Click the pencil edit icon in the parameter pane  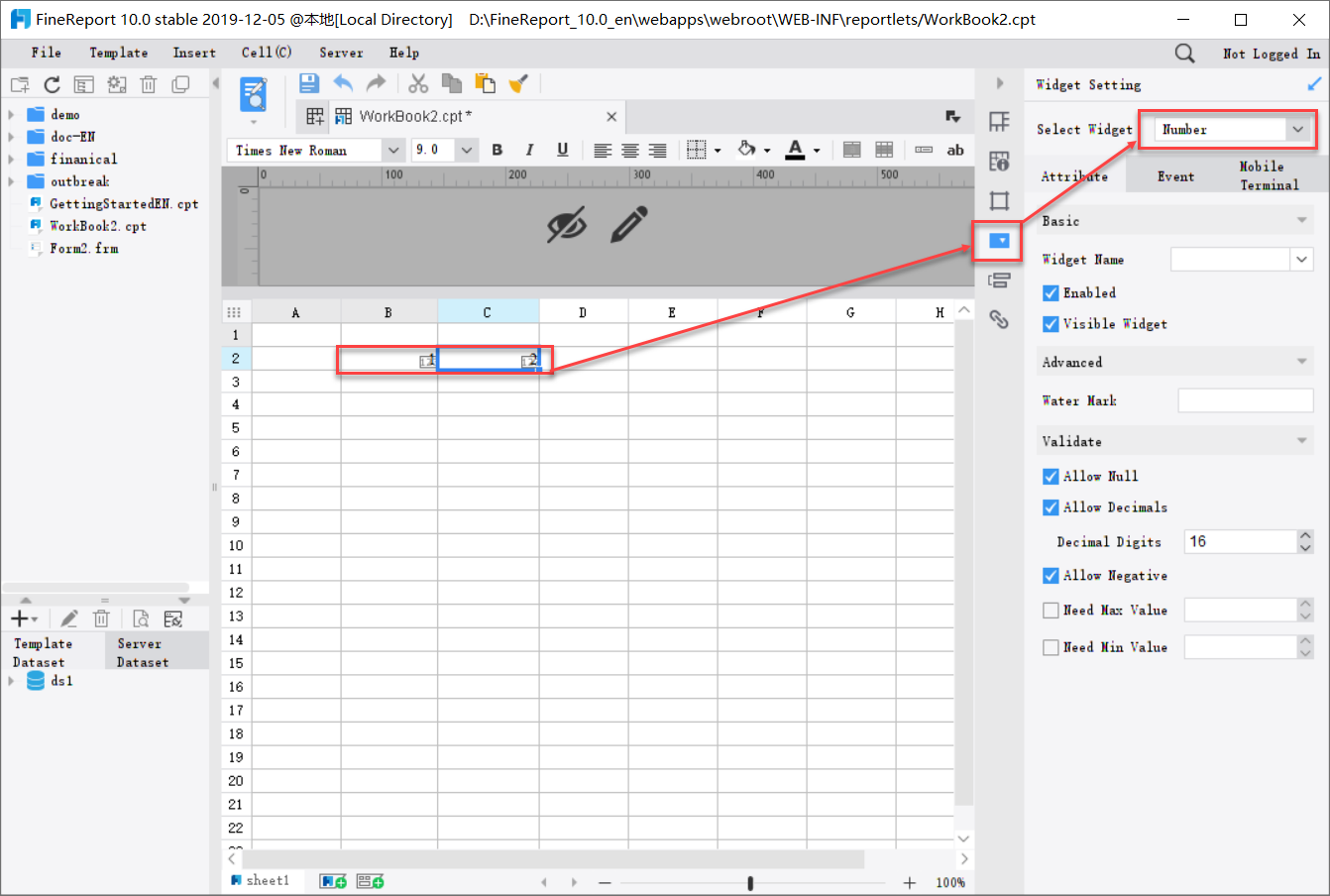coord(628,224)
